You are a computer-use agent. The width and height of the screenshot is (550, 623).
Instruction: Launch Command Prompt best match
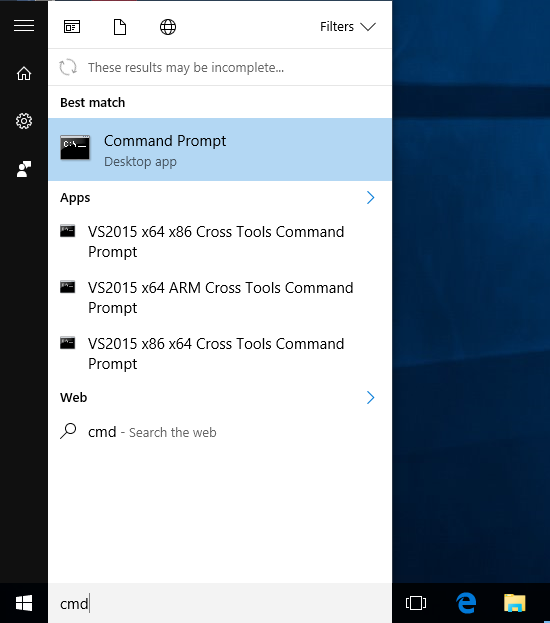pos(220,149)
